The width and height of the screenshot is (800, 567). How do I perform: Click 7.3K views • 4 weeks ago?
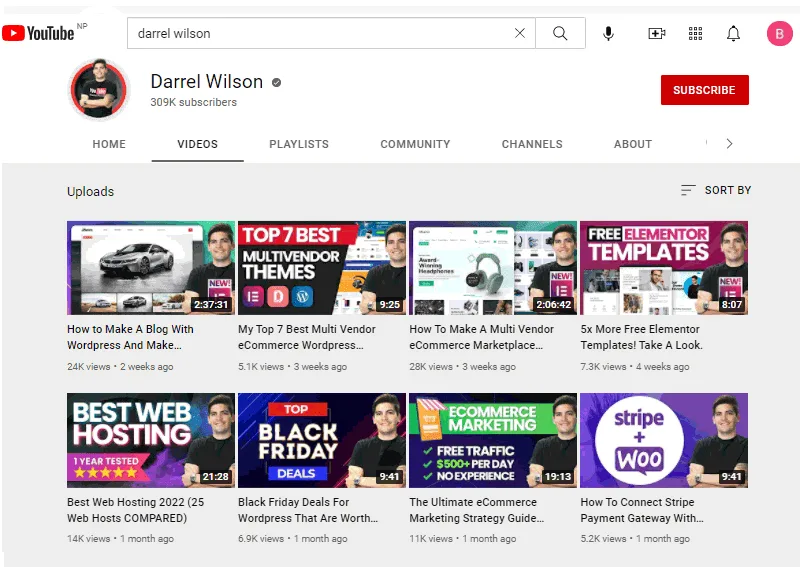[635, 366]
